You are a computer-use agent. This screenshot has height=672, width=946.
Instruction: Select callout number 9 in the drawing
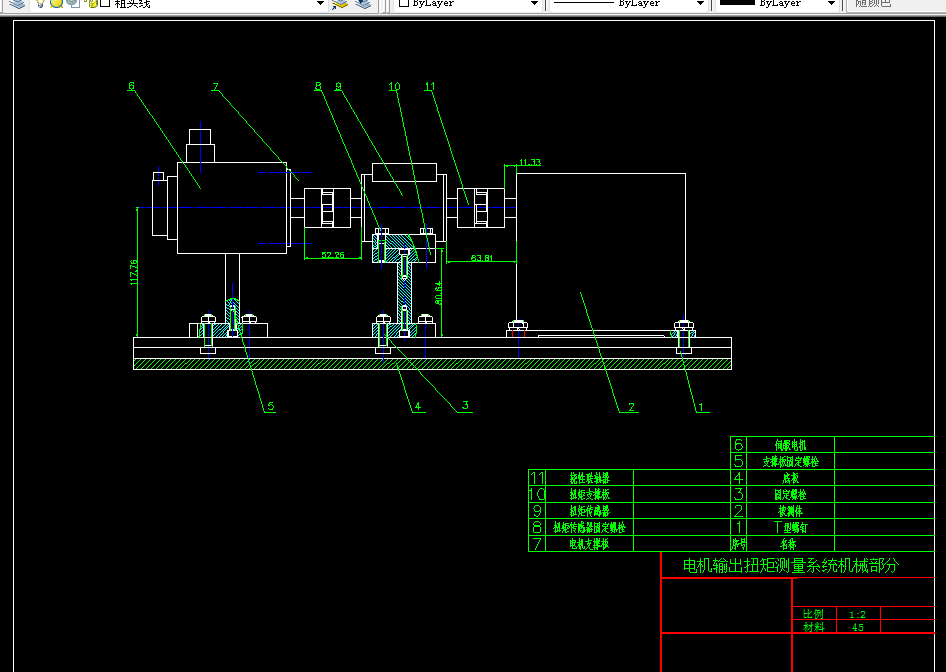[x=338, y=86]
